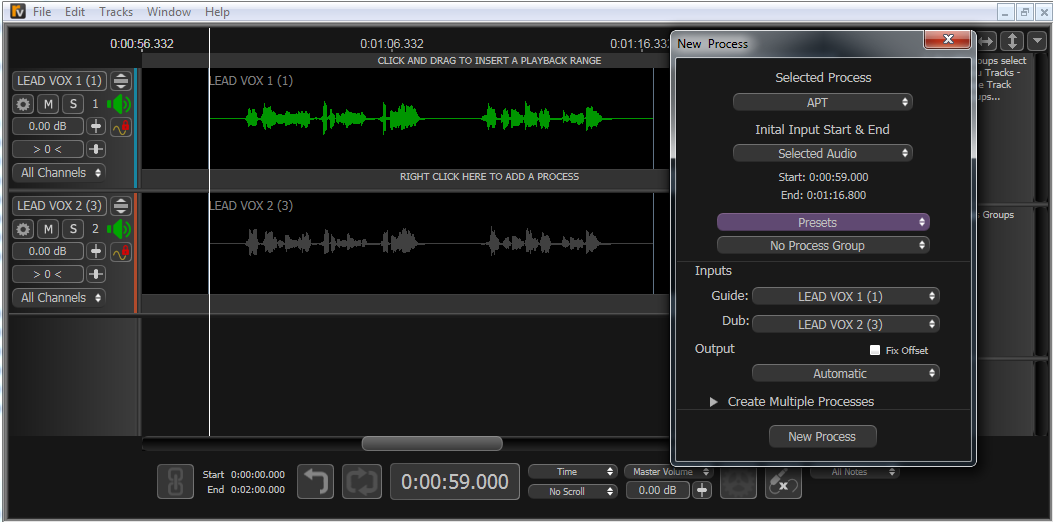The height and width of the screenshot is (522, 1053).
Task: Open the Presets dropdown
Action: coord(822,222)
